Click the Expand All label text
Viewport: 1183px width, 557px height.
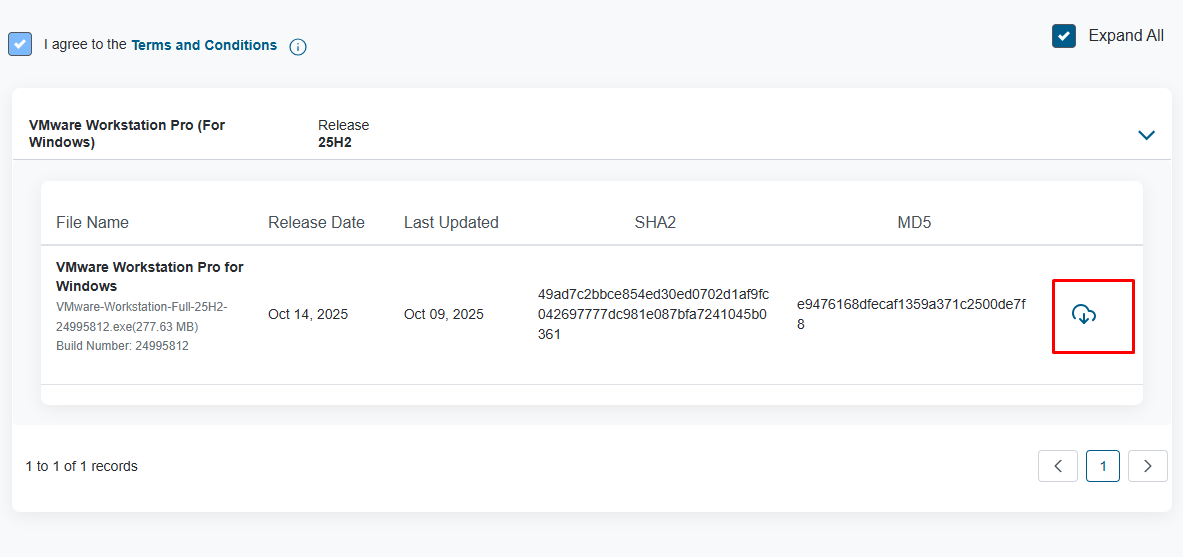(x=1126, y=36)
